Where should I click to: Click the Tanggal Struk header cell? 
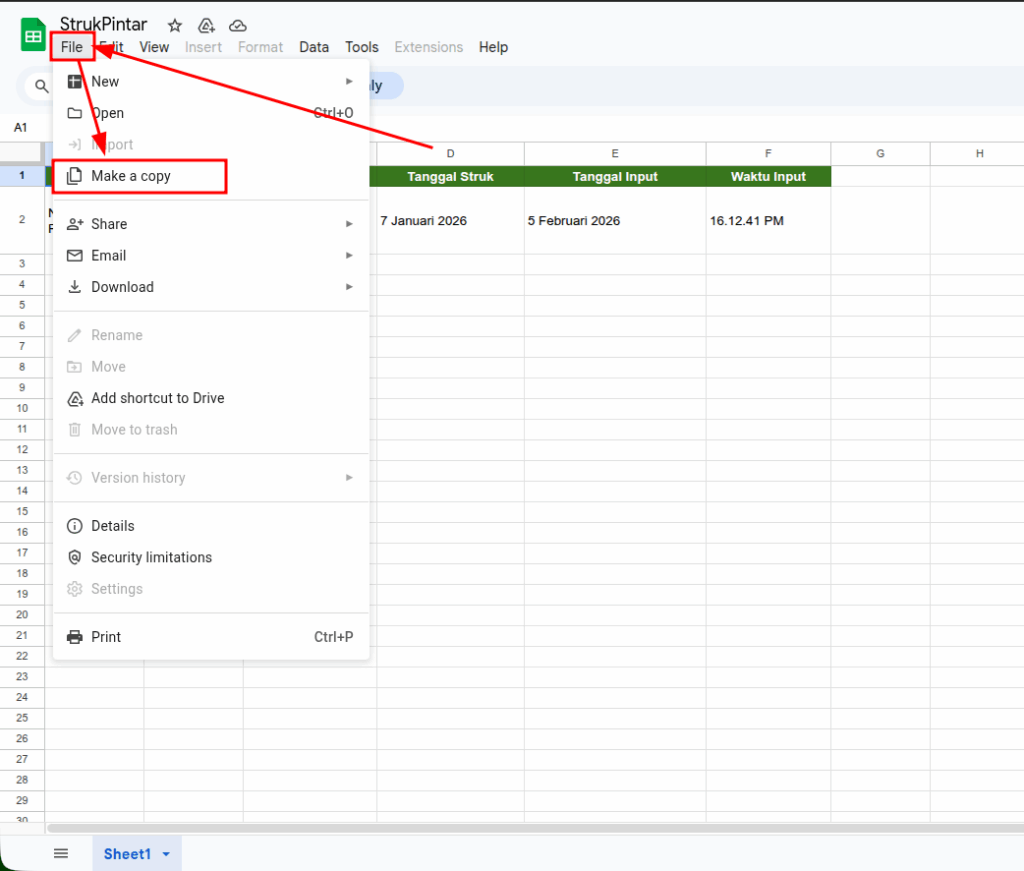450,176
